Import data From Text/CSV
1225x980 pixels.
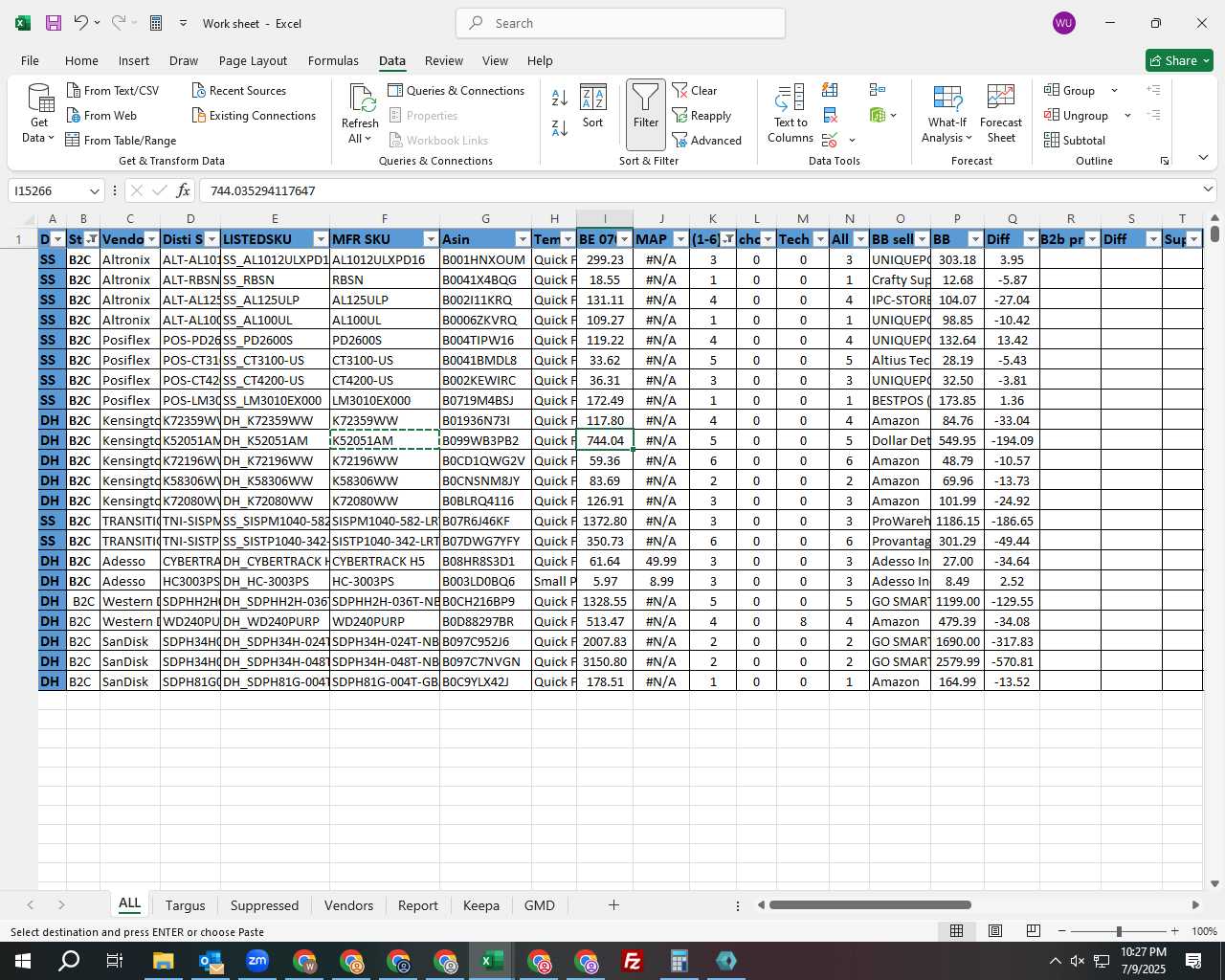coord(113,90)
